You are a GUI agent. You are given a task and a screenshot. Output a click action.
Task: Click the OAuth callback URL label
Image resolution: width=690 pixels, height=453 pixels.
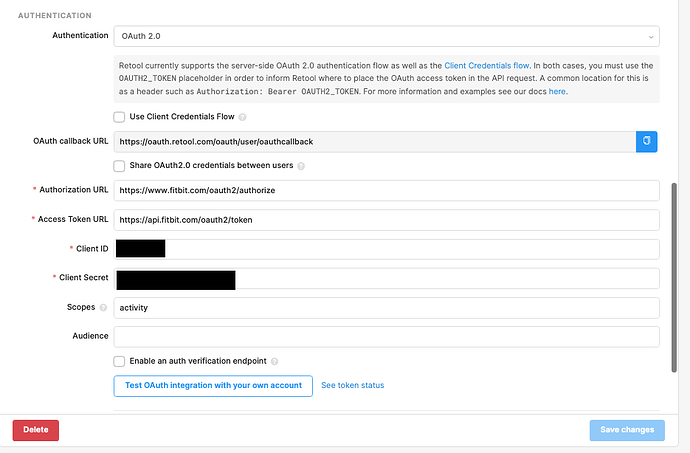click(x=70, y=141)
